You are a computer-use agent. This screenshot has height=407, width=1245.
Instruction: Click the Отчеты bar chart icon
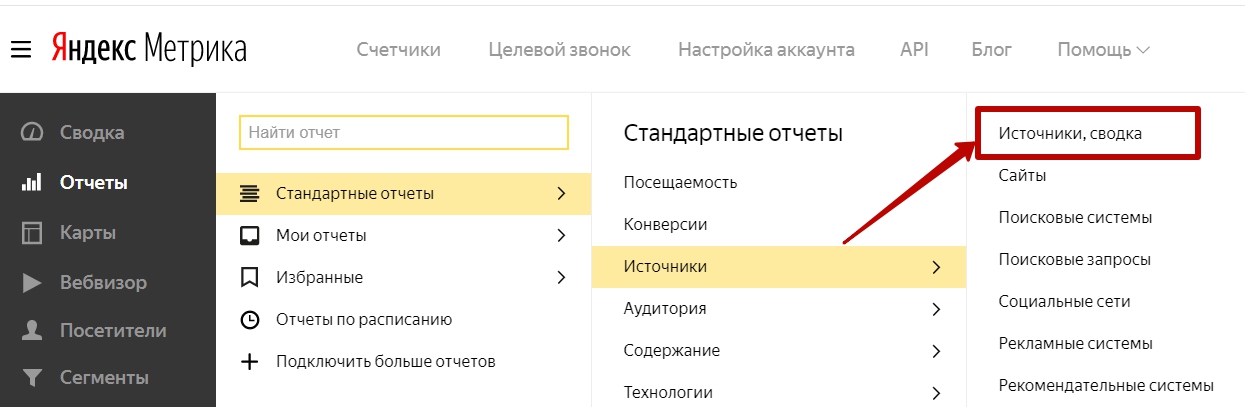(x=32, y=182)
